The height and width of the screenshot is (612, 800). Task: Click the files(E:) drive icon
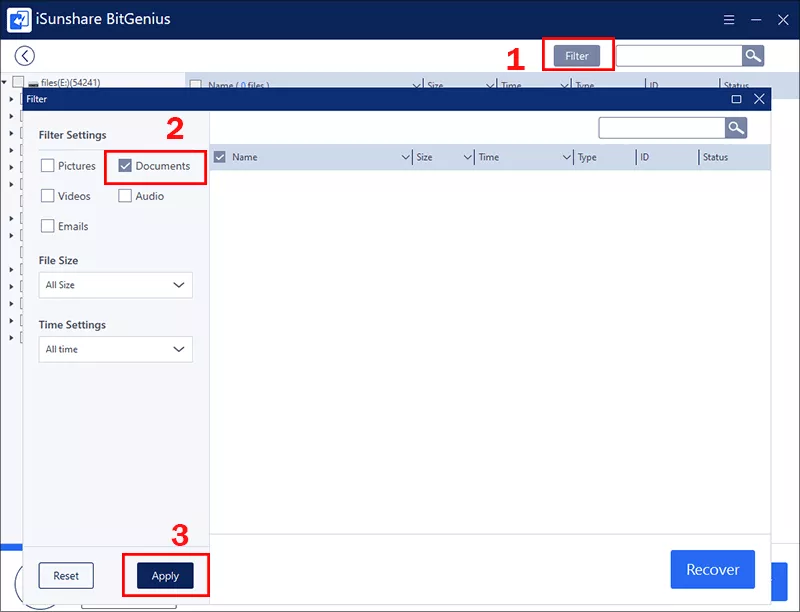(x=33, y=83)
